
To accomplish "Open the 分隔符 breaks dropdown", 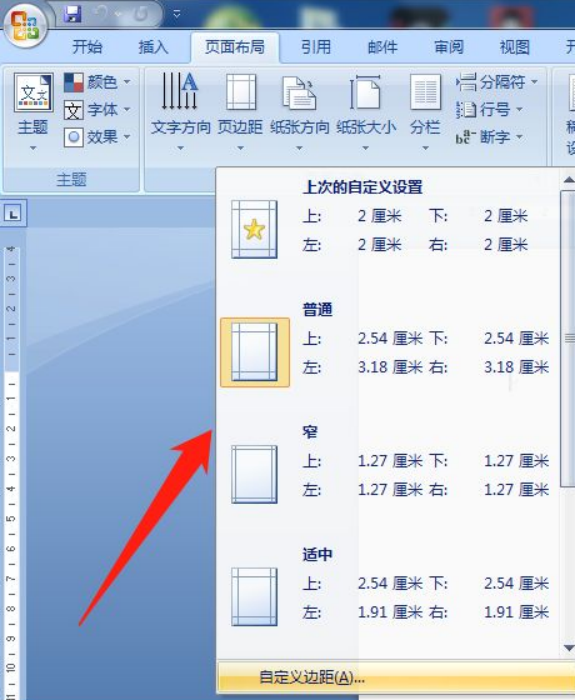I will point(496,82).
